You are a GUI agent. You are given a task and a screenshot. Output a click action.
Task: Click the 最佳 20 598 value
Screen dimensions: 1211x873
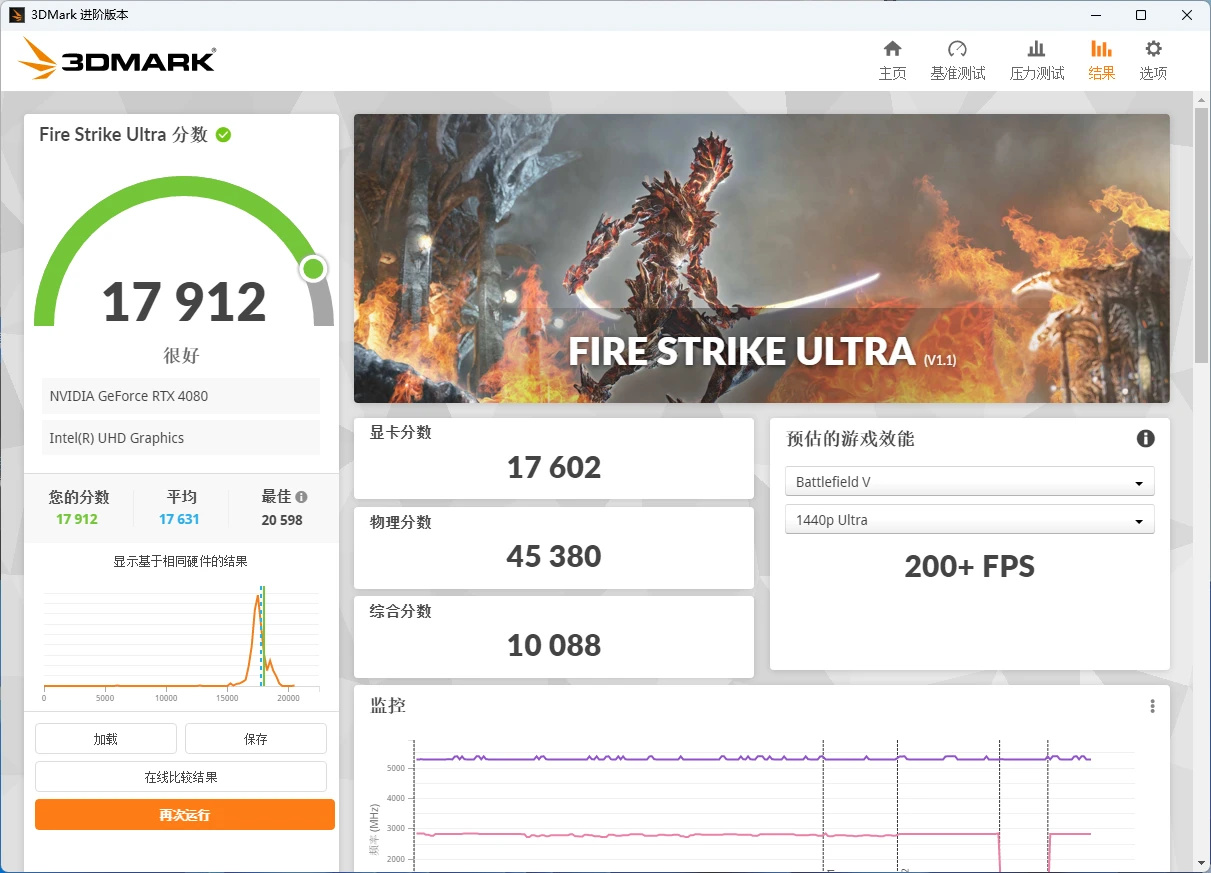click(x=282, y=520)
